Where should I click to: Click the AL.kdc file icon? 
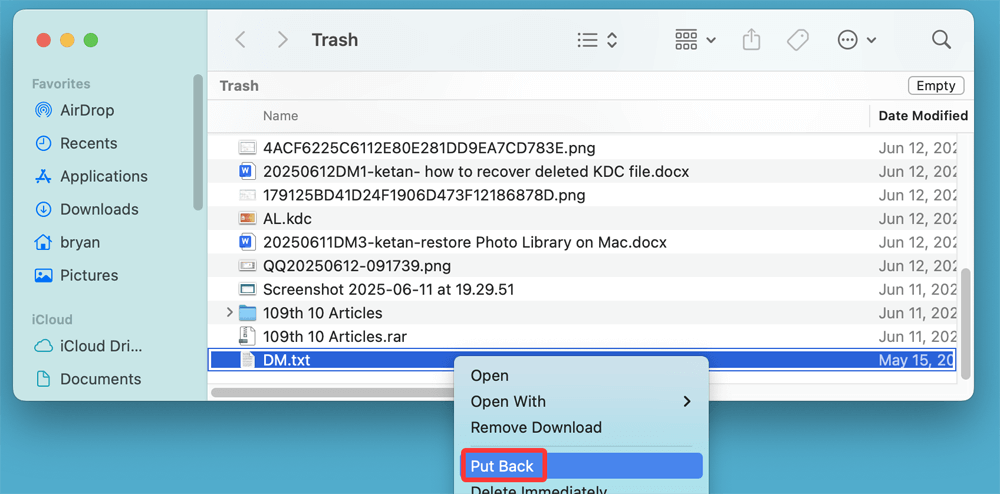tap(247, 219)
